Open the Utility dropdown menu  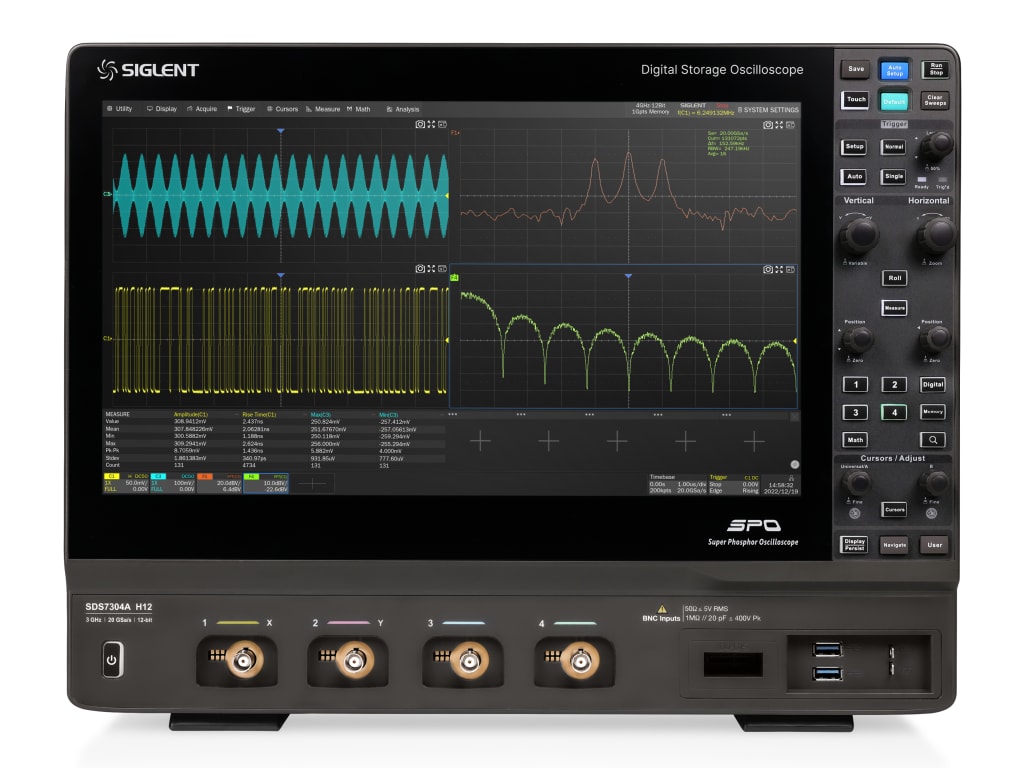(x=118, y=109)
